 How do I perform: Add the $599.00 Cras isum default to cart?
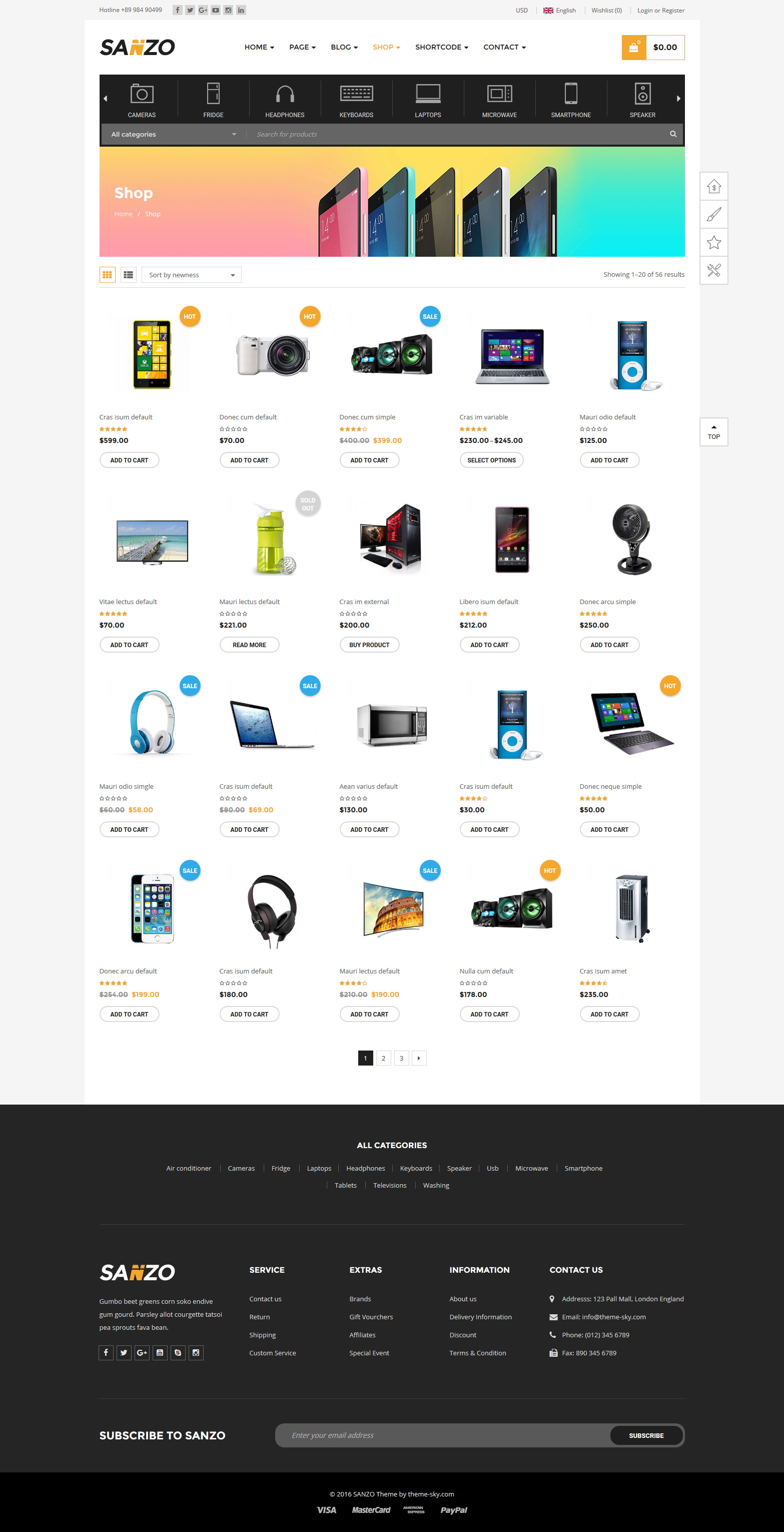[x=129, y=460]
